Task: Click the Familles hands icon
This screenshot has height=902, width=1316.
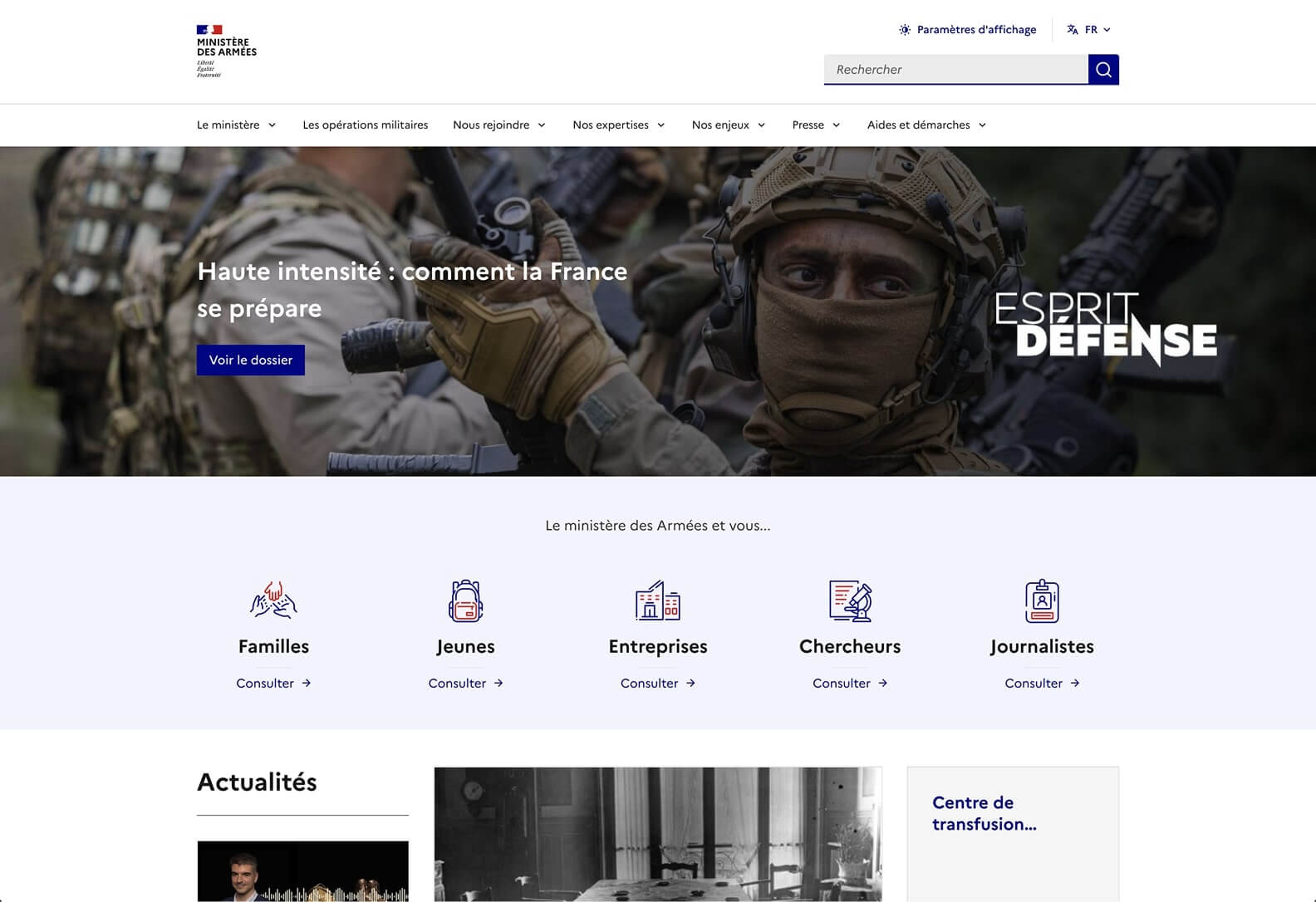Action: click(273, 601)
